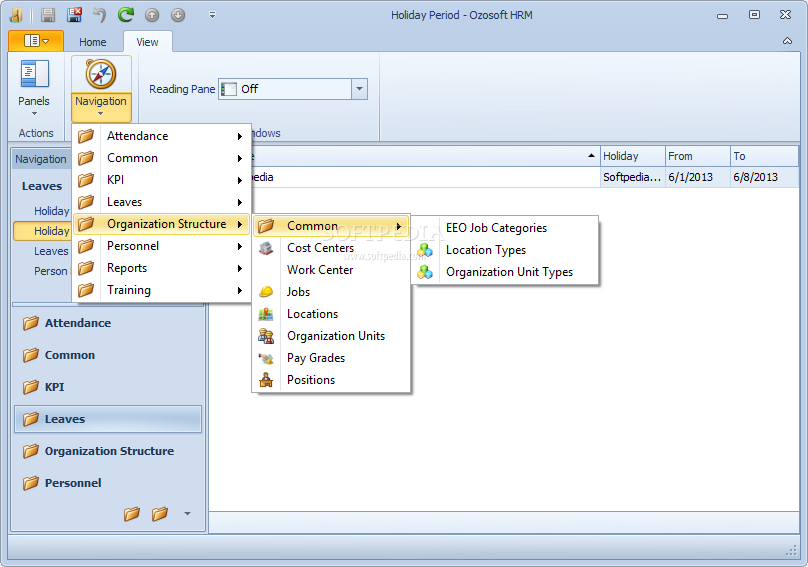The image size is (808, 567).
Task: Click the Jobs hard hat icon
Action: (266, 292)
